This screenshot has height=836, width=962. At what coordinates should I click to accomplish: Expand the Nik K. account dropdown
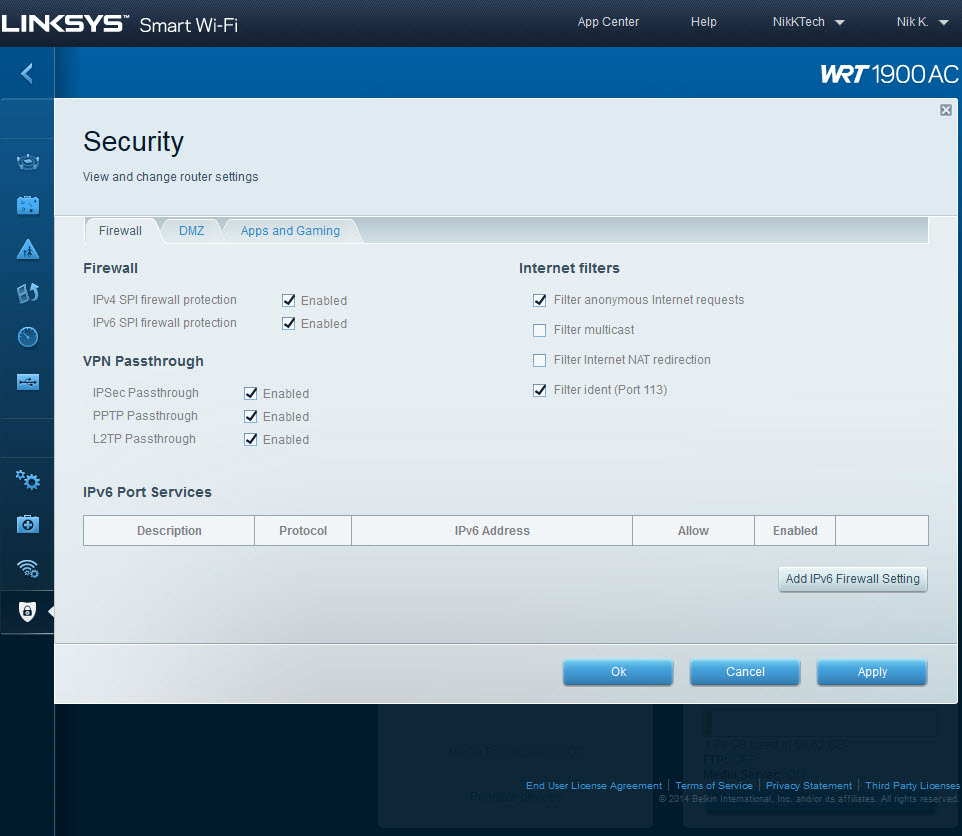pos(922,22)
